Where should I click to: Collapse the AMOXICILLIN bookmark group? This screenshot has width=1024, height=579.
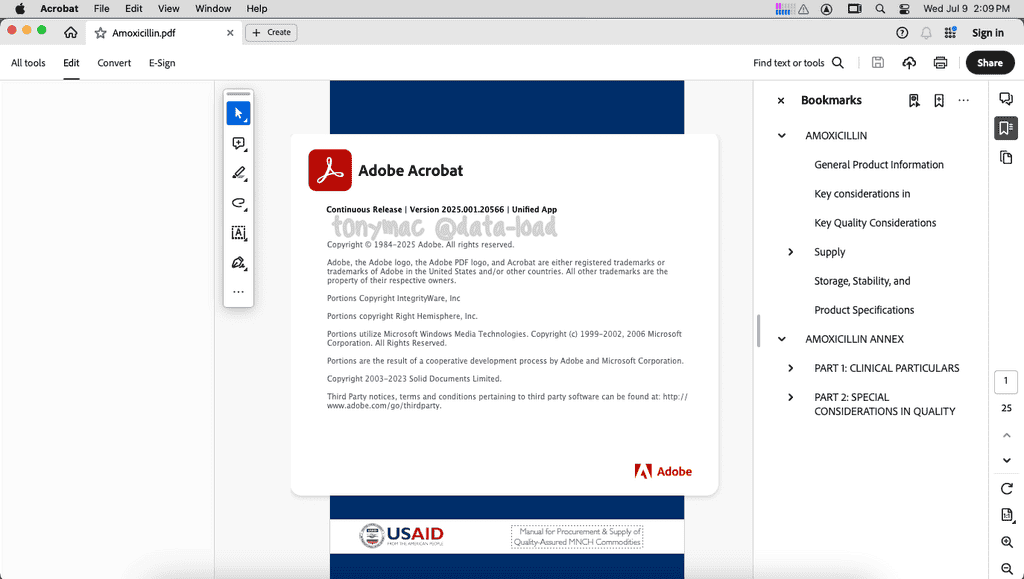[782, 136]
